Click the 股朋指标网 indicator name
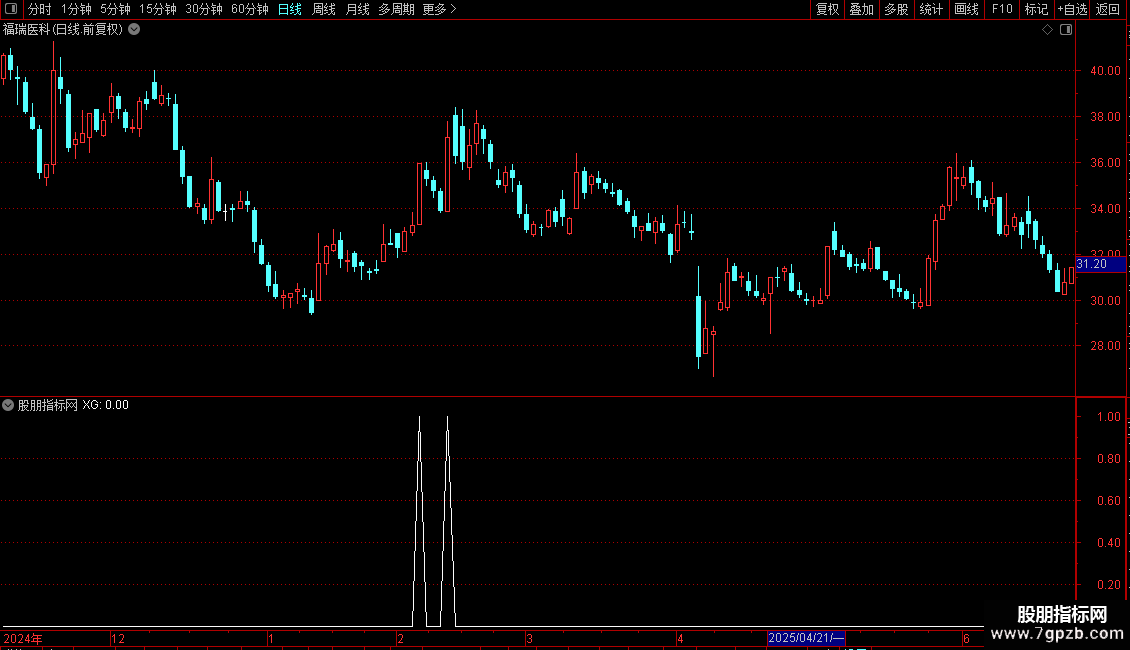 (48, 405)
